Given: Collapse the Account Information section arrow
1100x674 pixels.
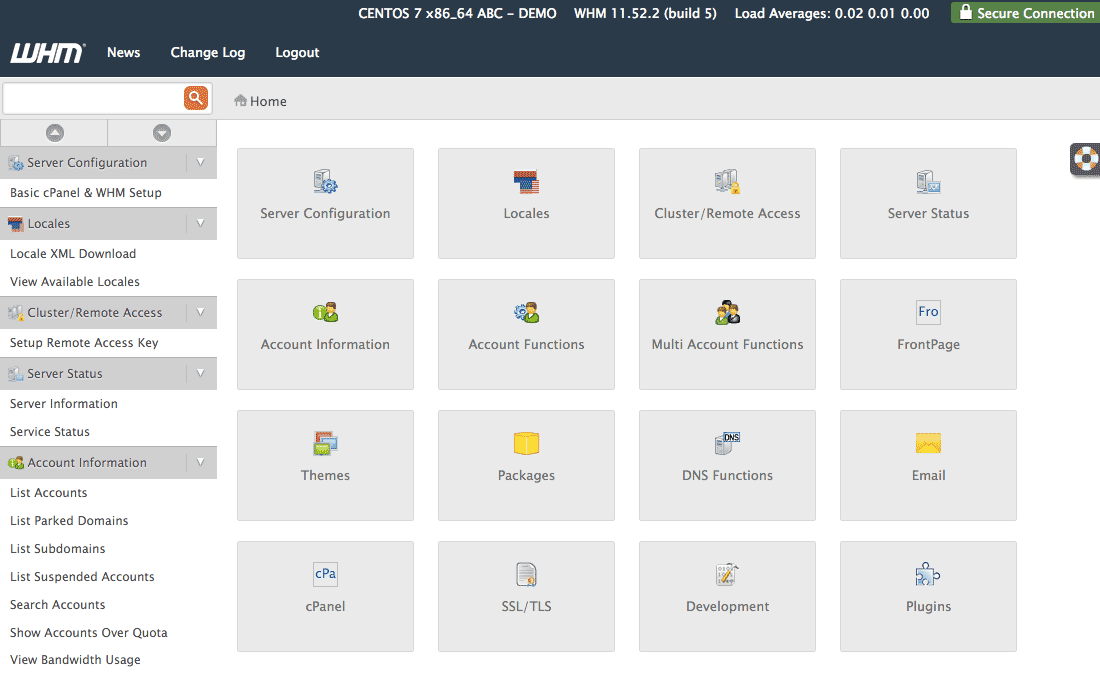Looking at the screenshot, I should pyautogui.click(x=201, y=463).
